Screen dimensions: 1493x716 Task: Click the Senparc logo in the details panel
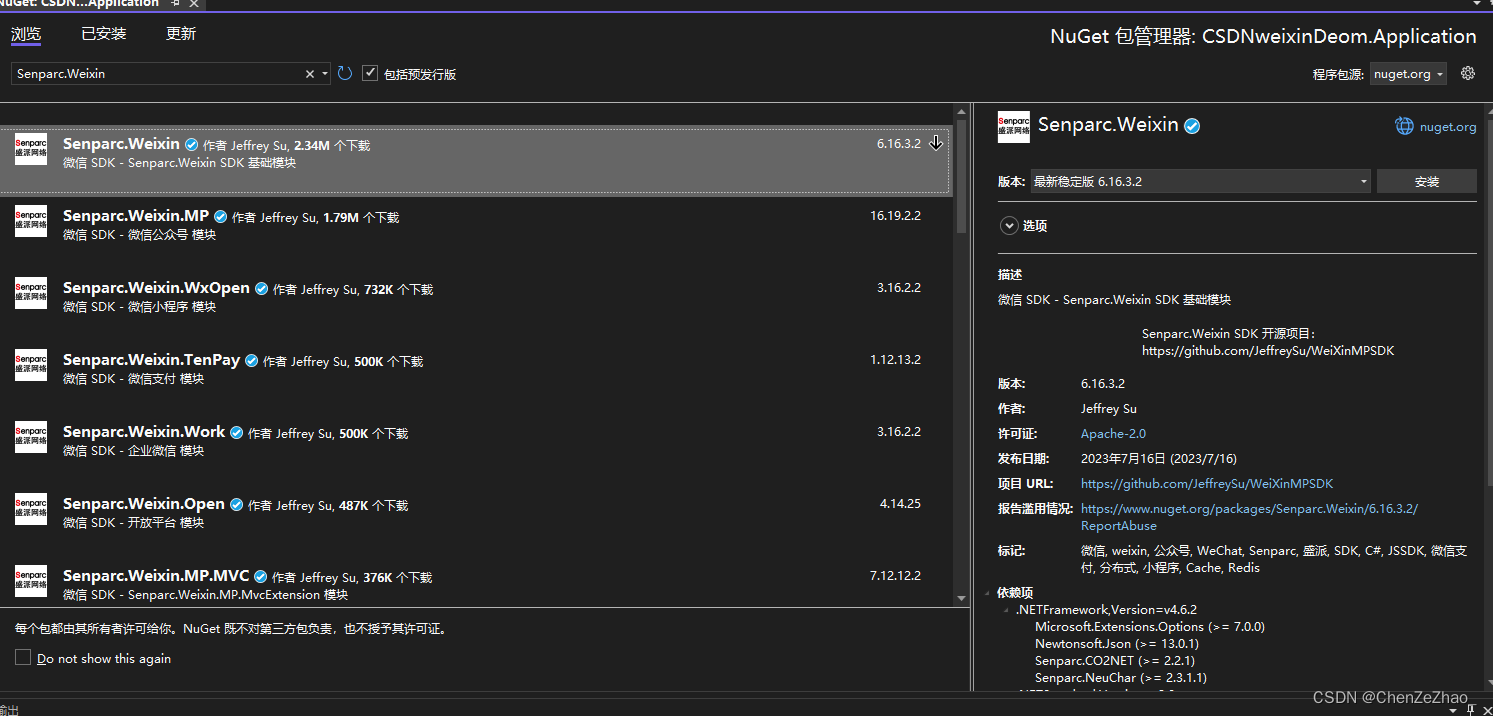click(x=1014, y=127)
